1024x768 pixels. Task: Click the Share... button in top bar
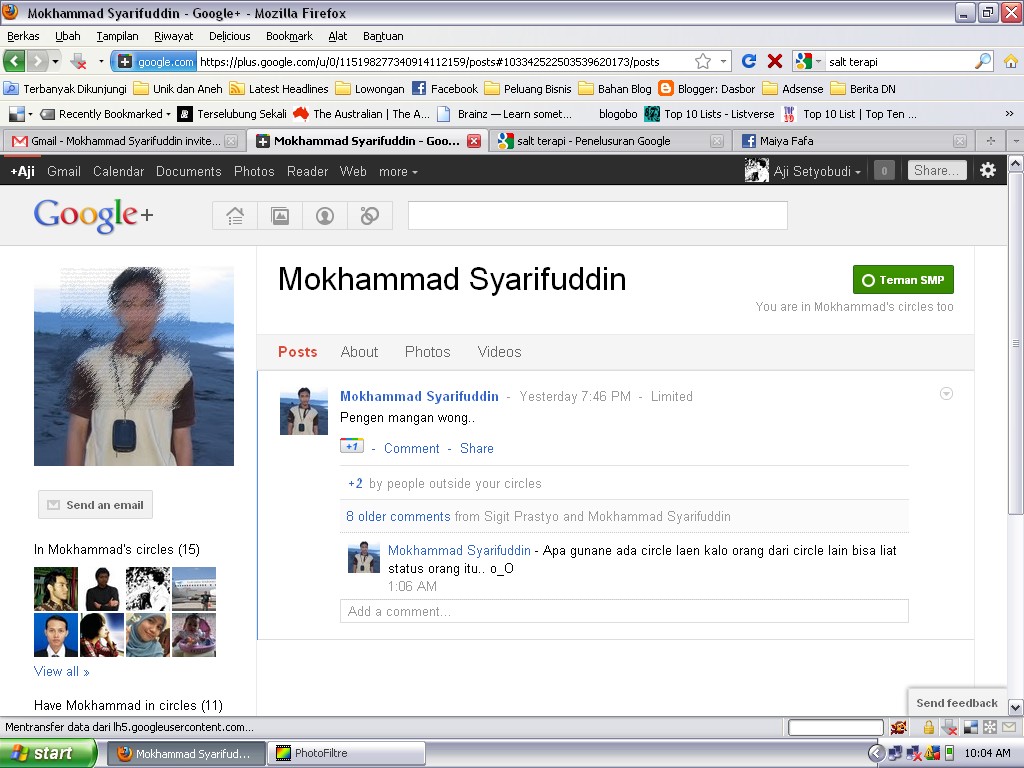point(937,170)
